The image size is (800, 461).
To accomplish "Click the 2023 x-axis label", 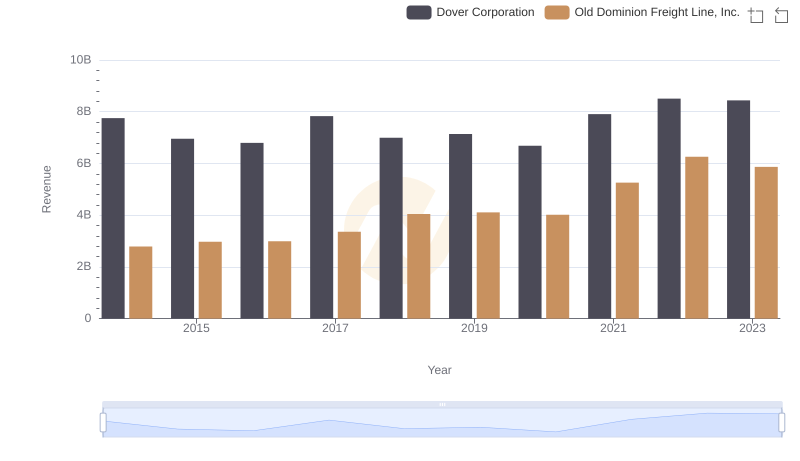I will click(753, 328).
